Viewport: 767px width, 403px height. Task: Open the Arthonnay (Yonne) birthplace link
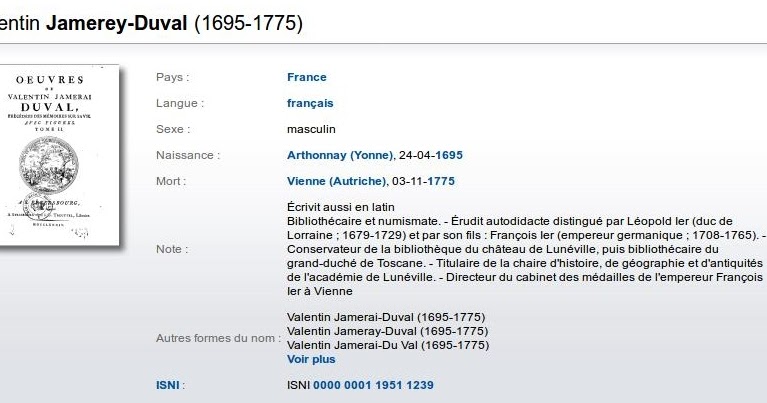pyautogui.click(x=340, y=155)
